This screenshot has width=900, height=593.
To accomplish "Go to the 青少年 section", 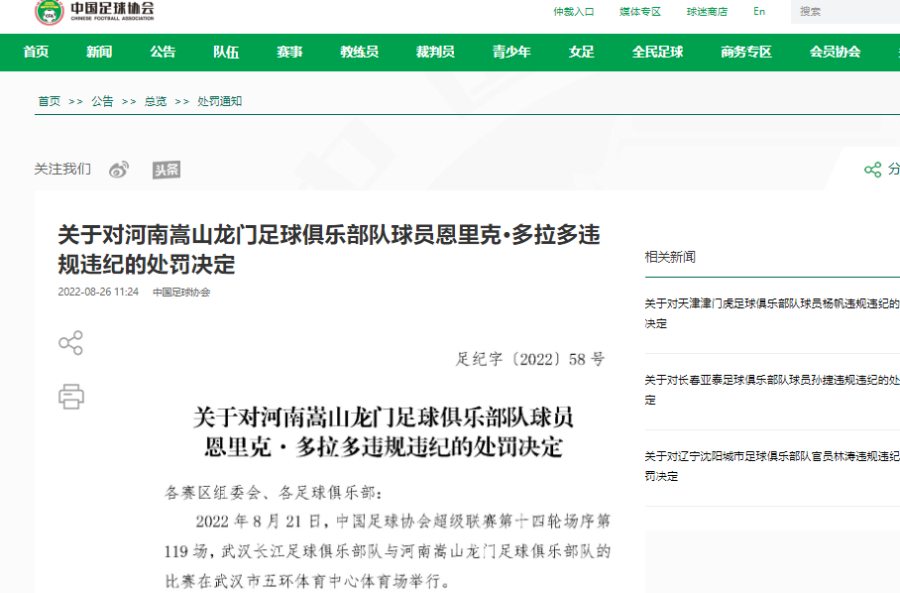I will coord(511,52).
